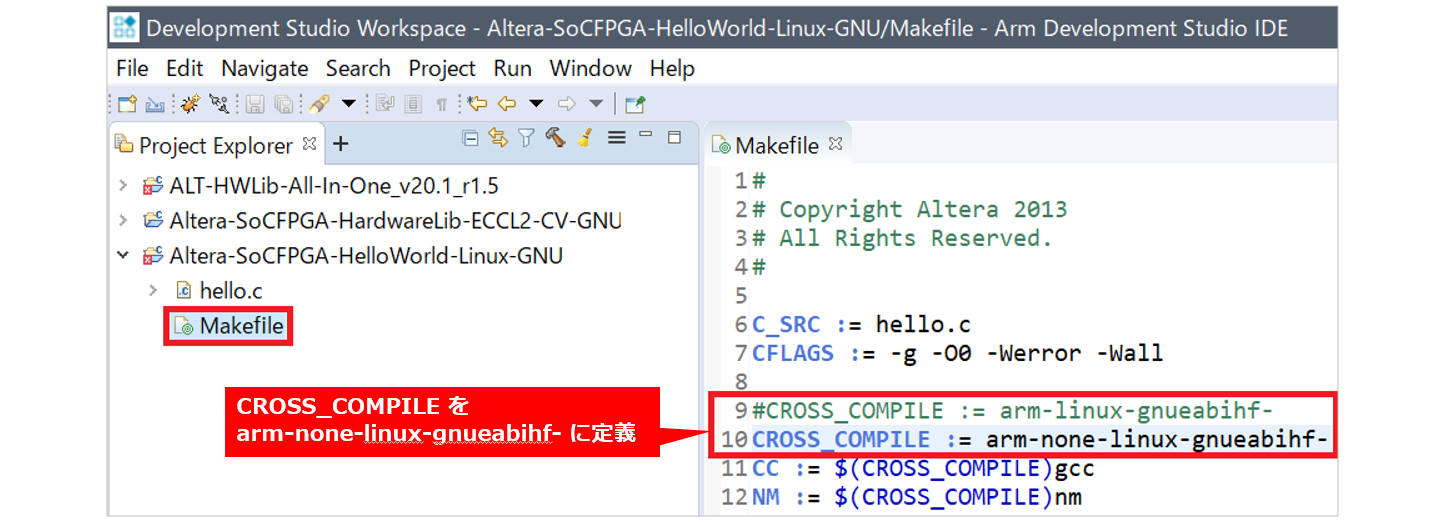
Task: Open Project Explorer view menu icon
Action: [616, 137]
